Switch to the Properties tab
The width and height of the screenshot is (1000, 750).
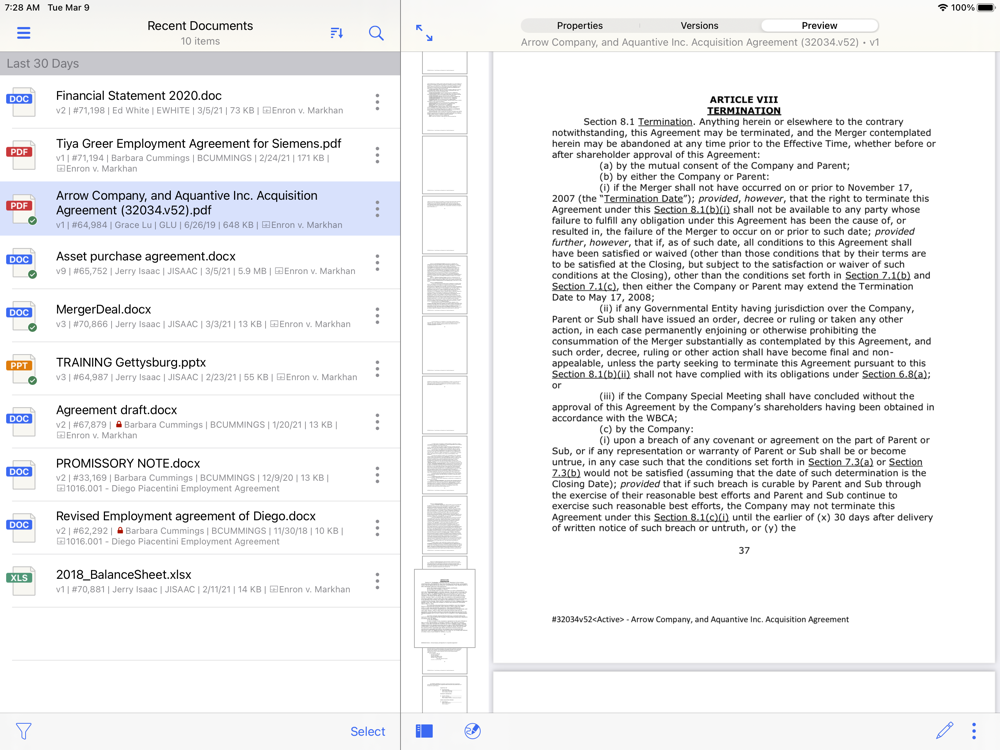pos(580,26)
